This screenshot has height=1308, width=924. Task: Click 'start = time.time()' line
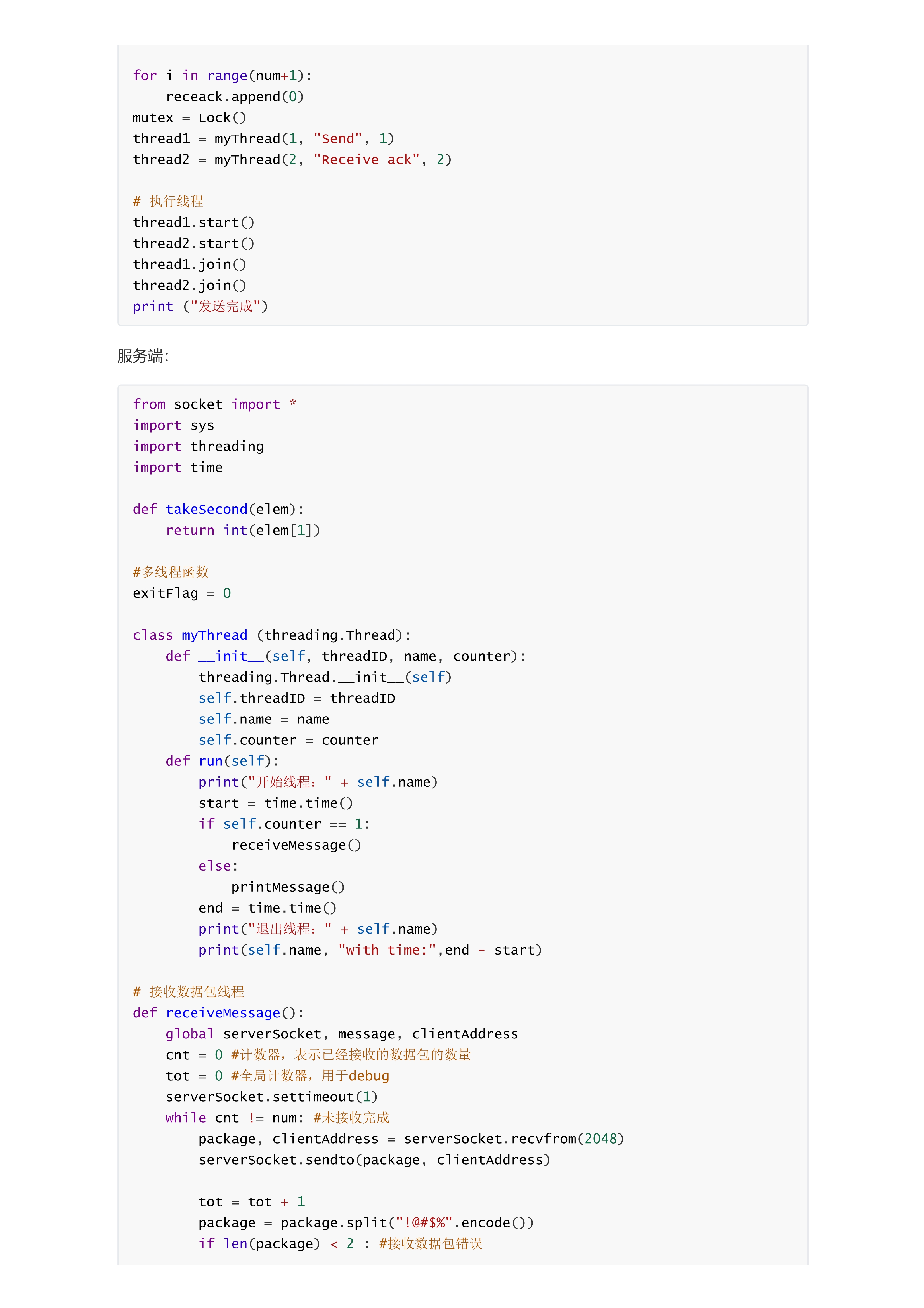[276, 803]
